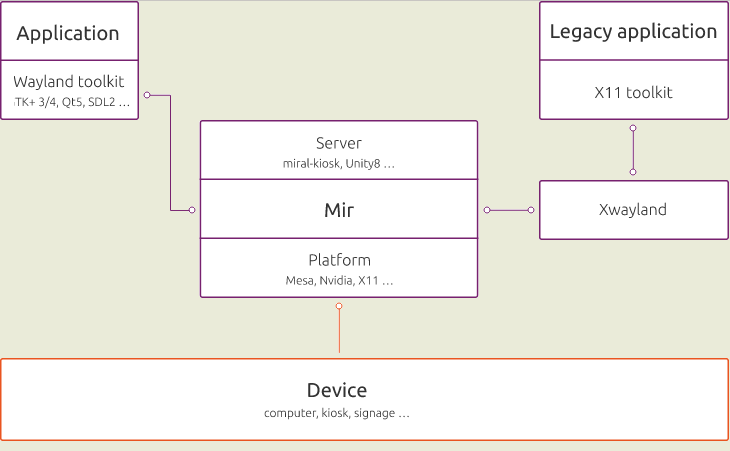This screenshot has width=730, height=451.
Task: Select the miral-kiosk, Unity8 text
Action: [x=338, y=163]
